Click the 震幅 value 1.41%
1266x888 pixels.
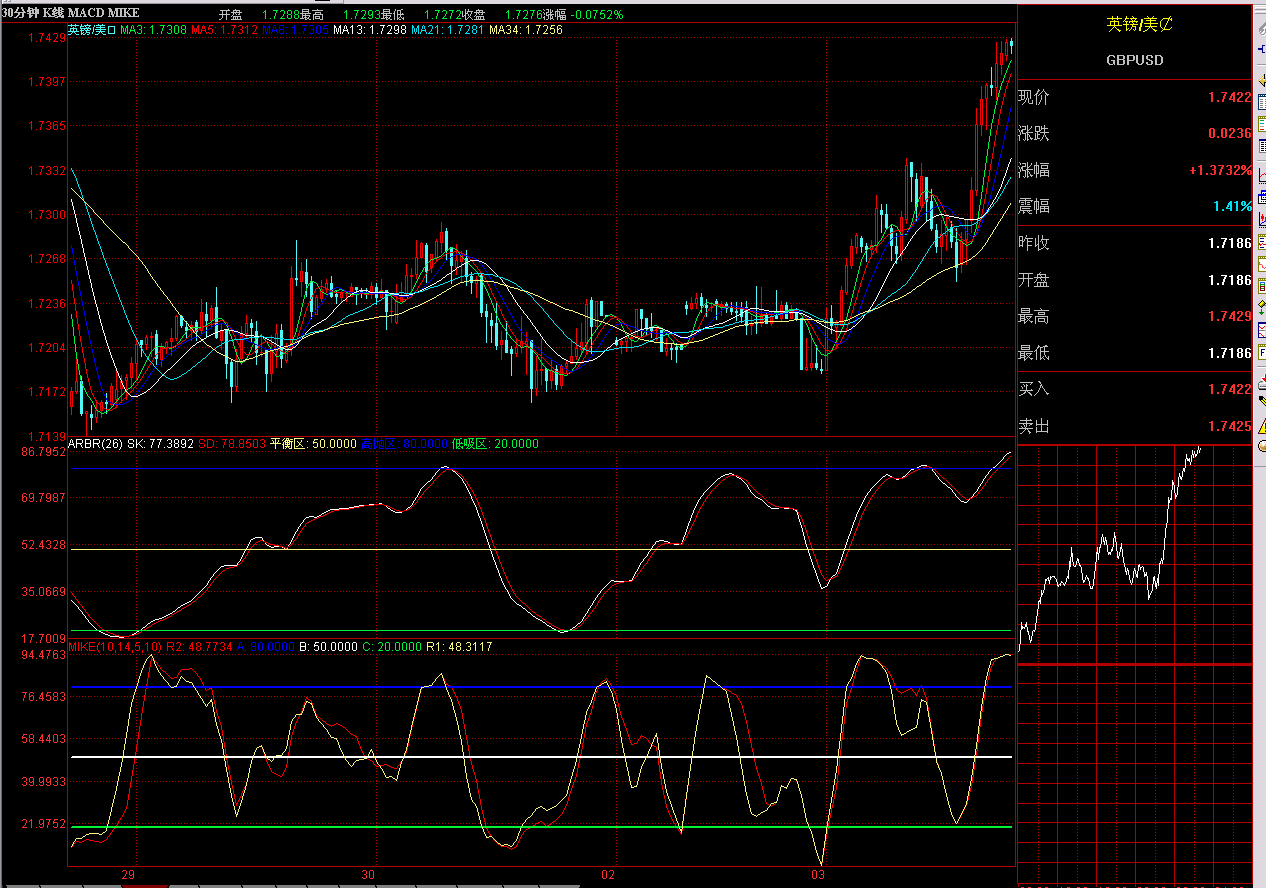coord(1233,206)
